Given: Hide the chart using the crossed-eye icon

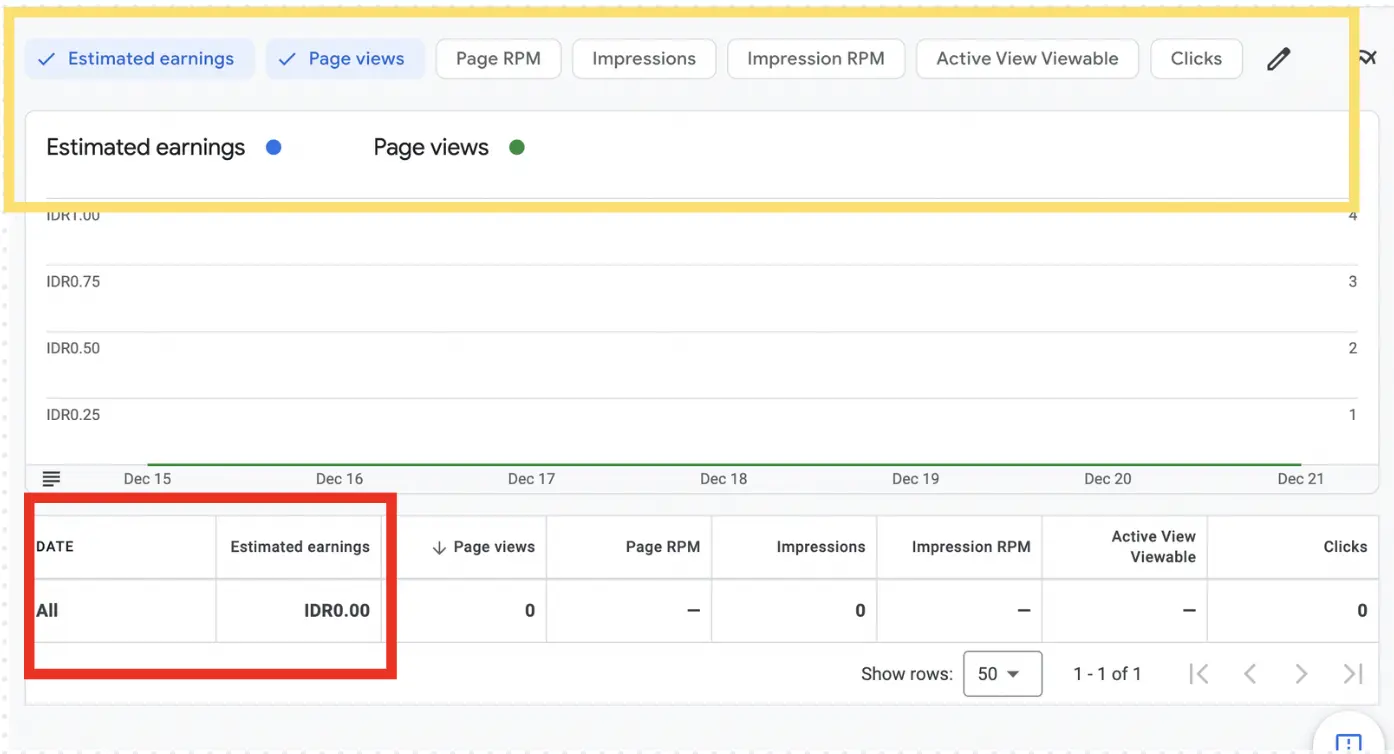Looking at the screenshot, I should click(x=1368, y=57).
